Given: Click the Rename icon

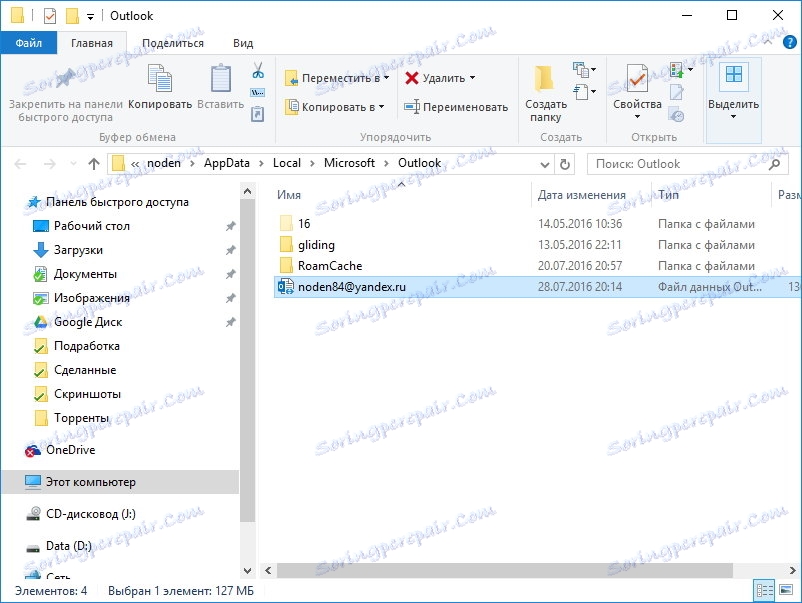Looking at the screenshot, I should tap(412, 107).
